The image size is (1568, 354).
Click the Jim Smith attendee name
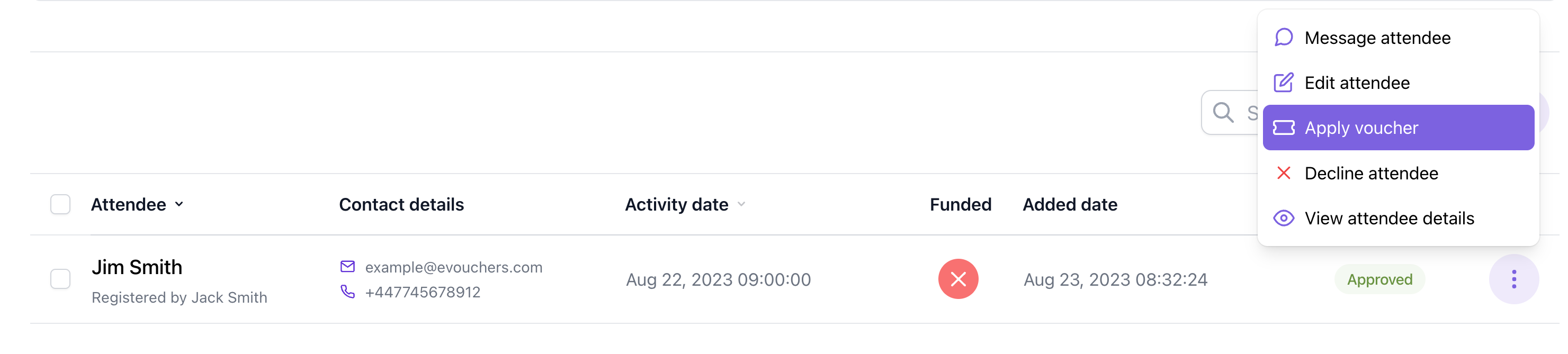pyautogui.click(x=137, y=267)
